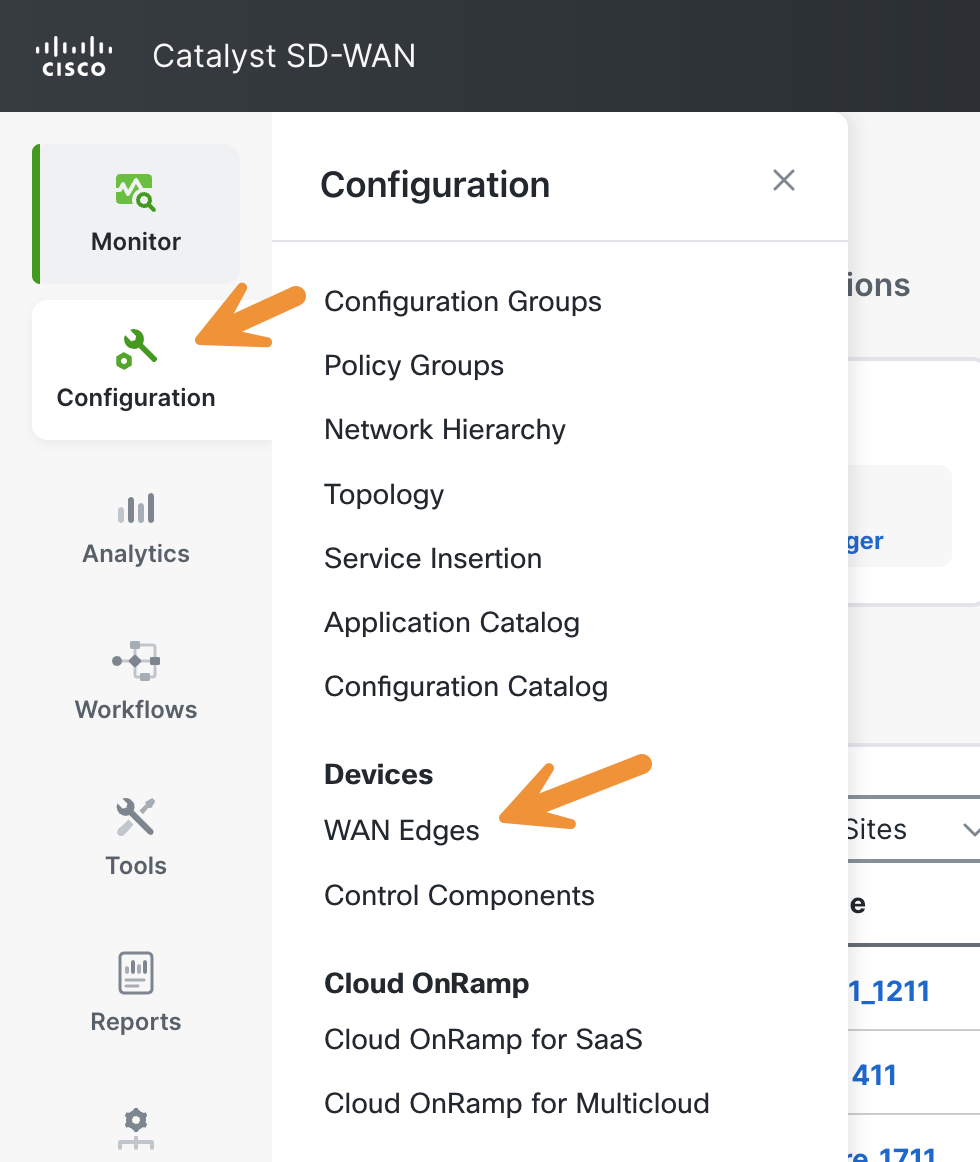
Task: Open the link ending in 411
Action: tap(873, 1075)
